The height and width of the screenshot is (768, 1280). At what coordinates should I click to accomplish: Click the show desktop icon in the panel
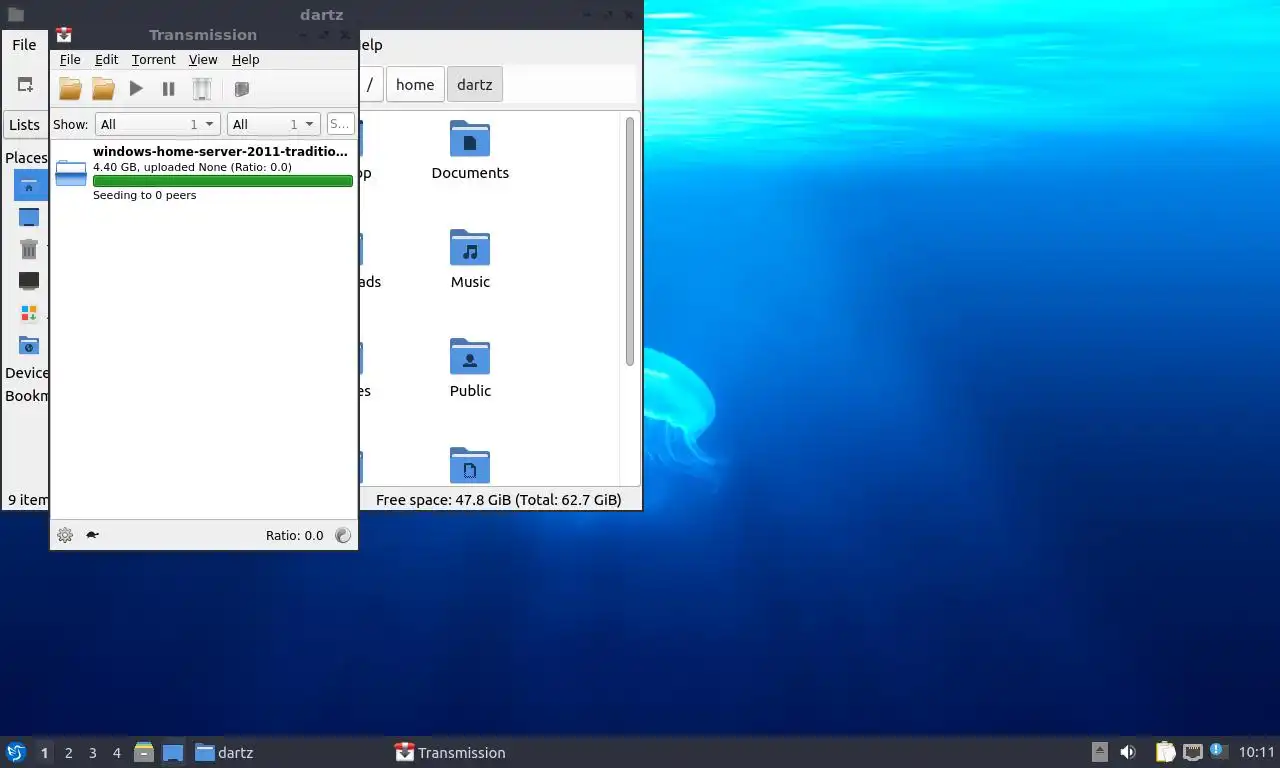coord(172,752)
